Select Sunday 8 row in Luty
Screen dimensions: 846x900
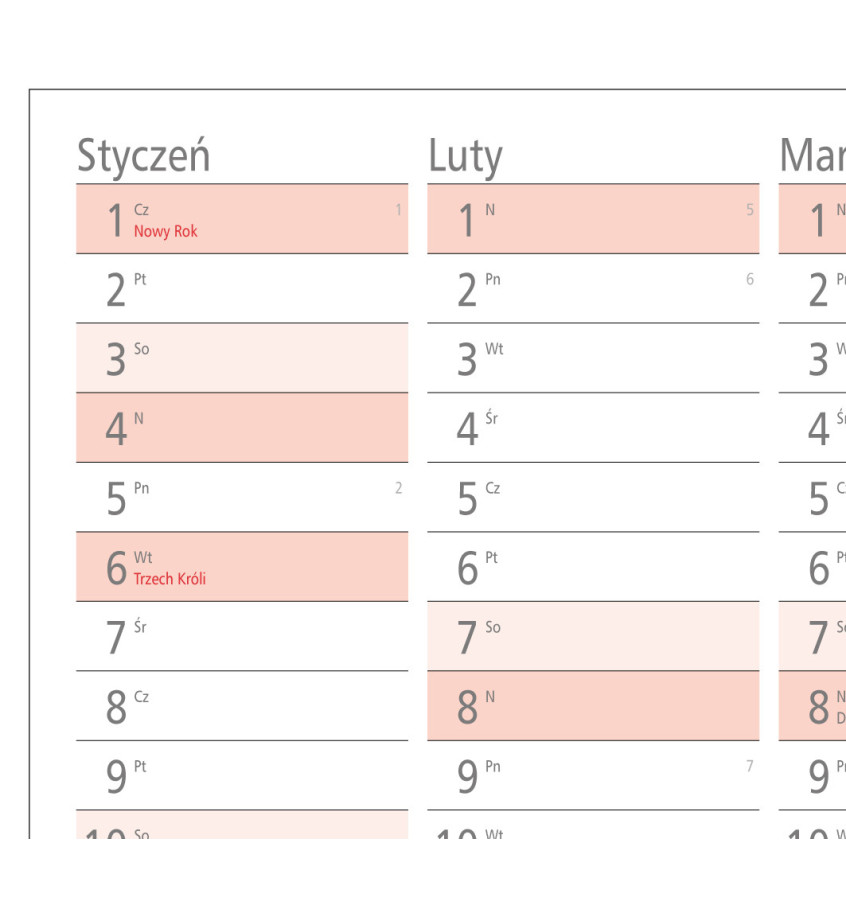tap(592, 706)
